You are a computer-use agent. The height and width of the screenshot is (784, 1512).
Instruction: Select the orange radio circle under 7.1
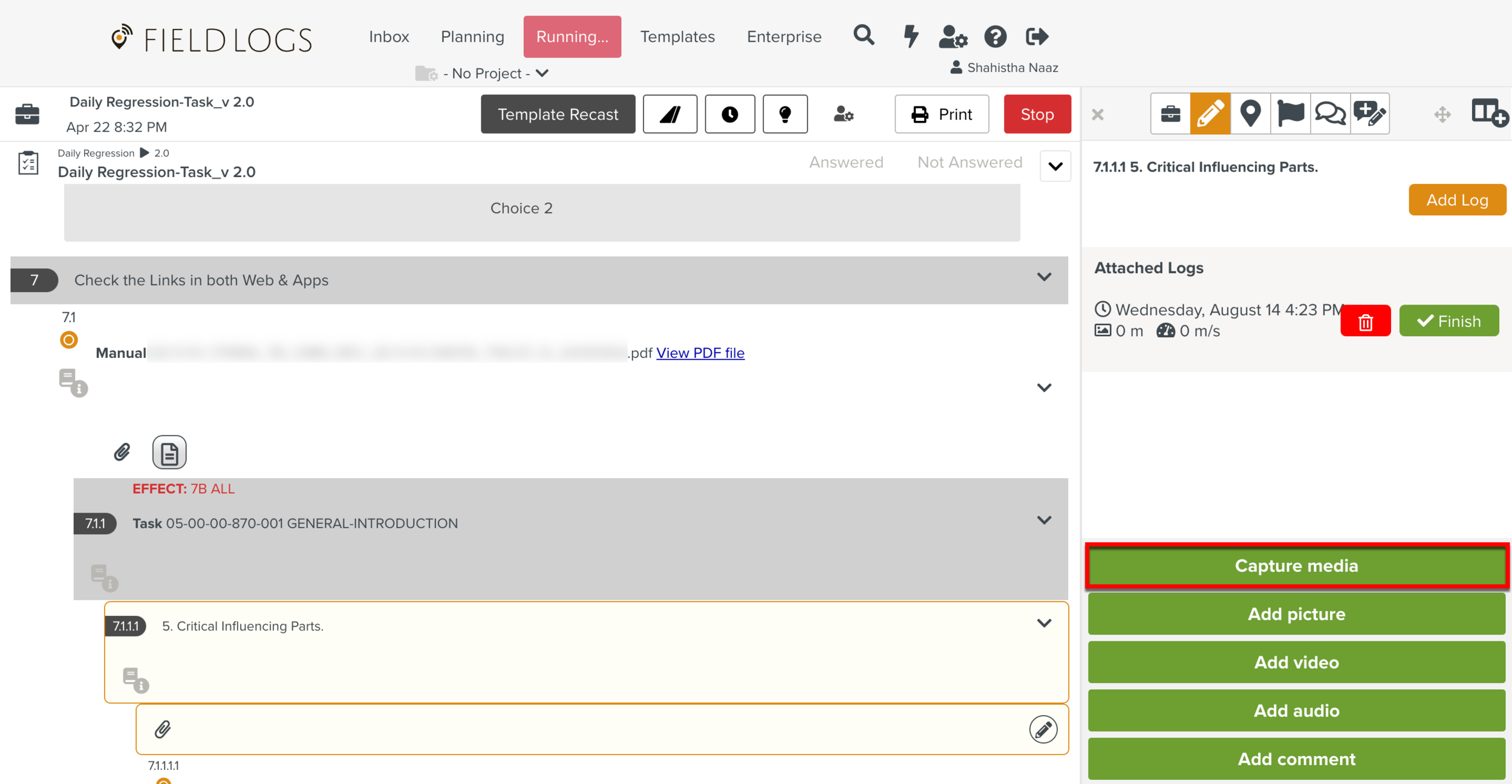pos(69,340)
